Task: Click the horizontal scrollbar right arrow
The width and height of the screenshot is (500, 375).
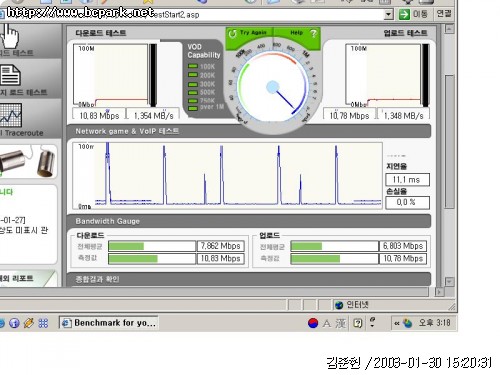Action: coord(439,292)
